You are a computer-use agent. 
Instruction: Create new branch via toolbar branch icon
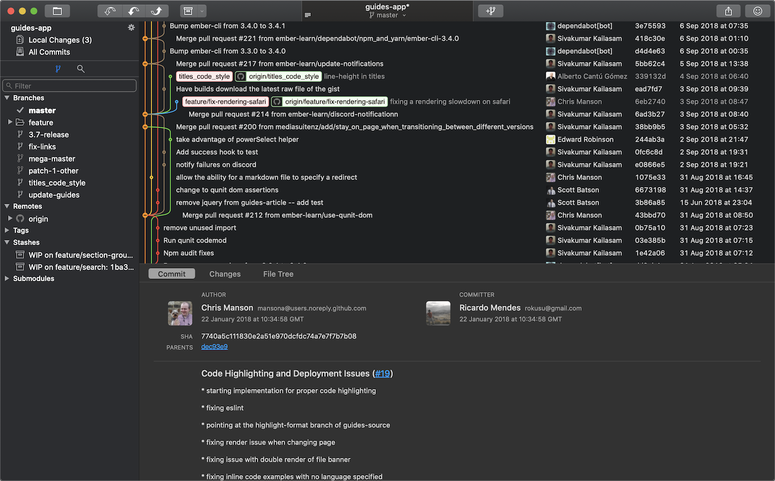coord(491,11)
